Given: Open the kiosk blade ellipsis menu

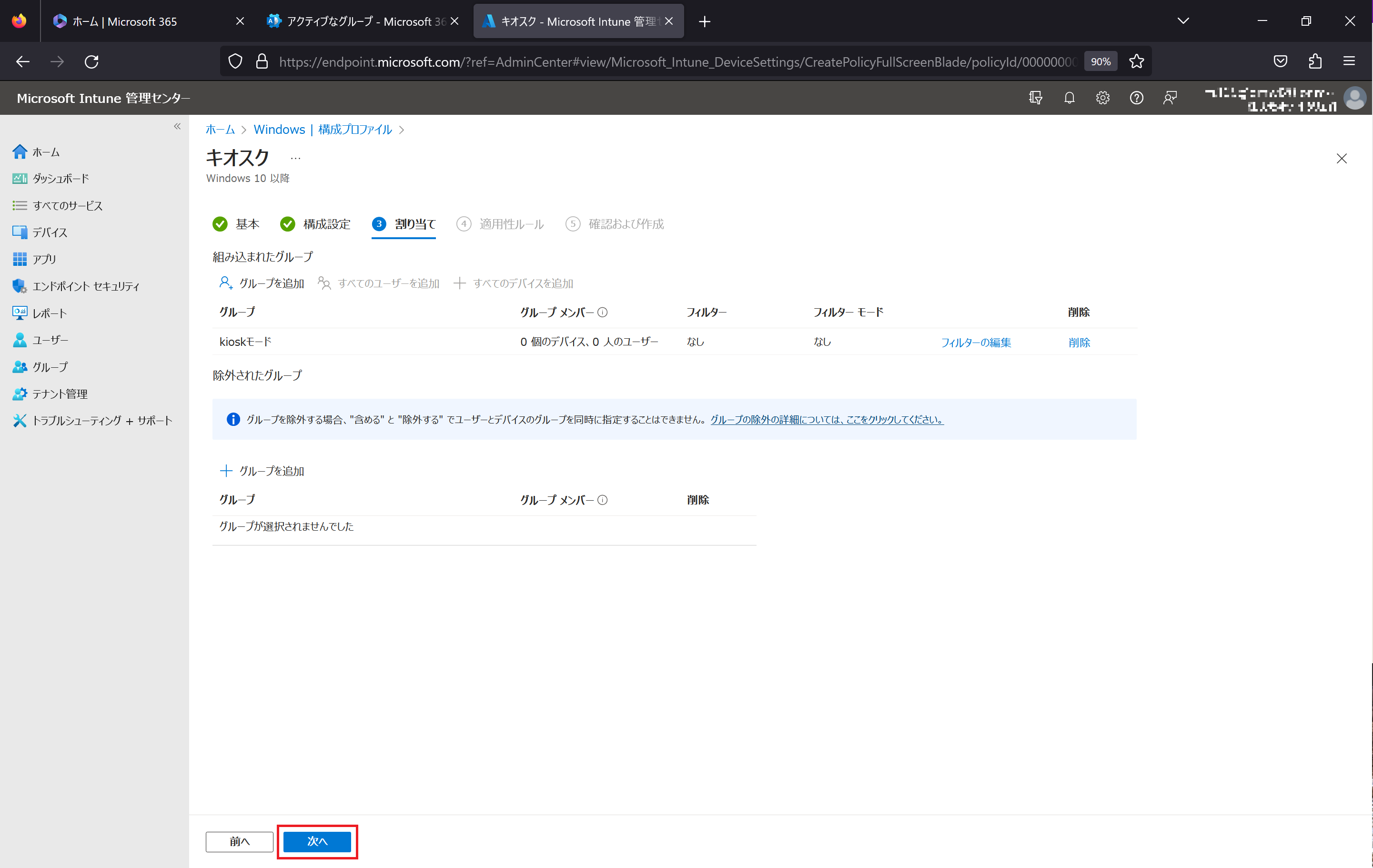Looking at the screenshot, I should pyautogui.click(x=295, y=158).
